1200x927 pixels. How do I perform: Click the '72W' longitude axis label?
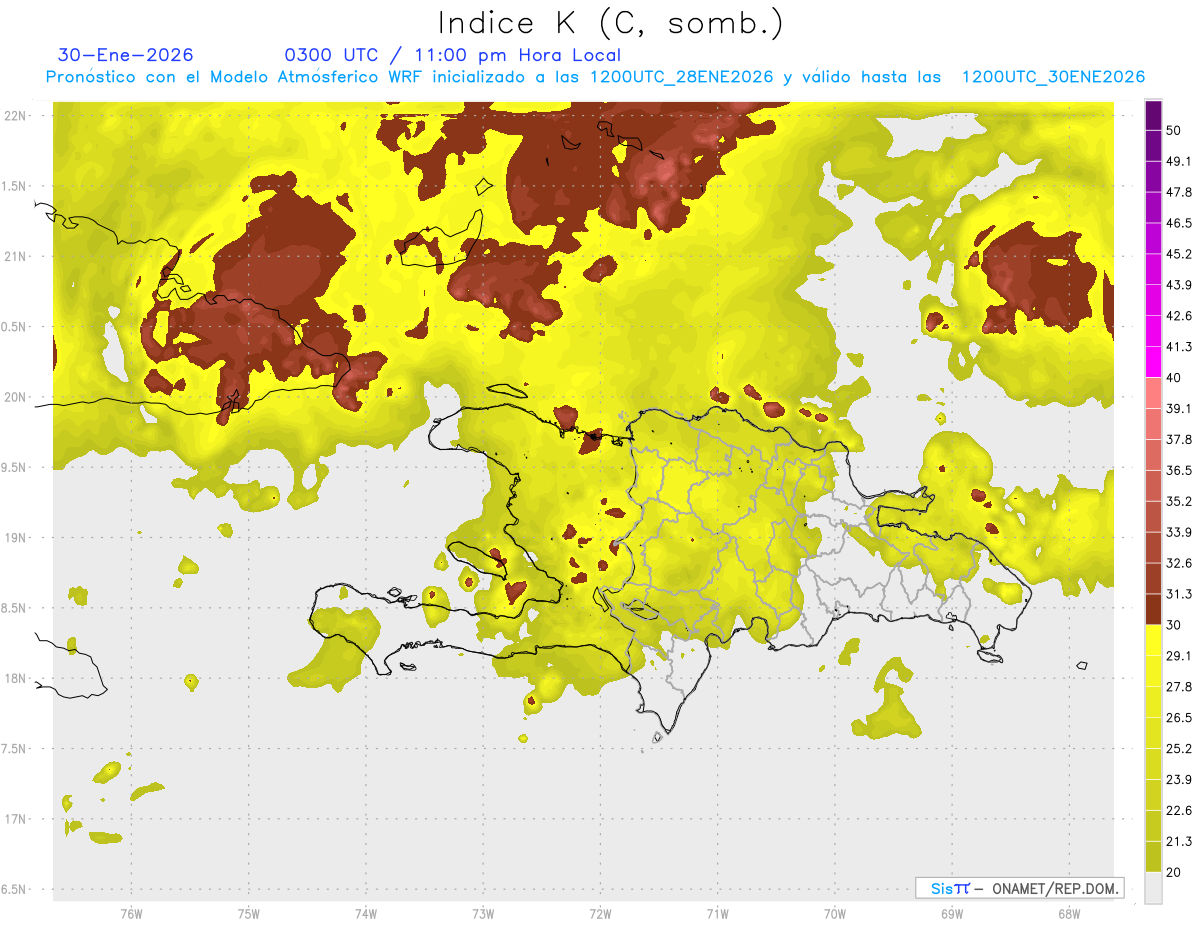600,913
